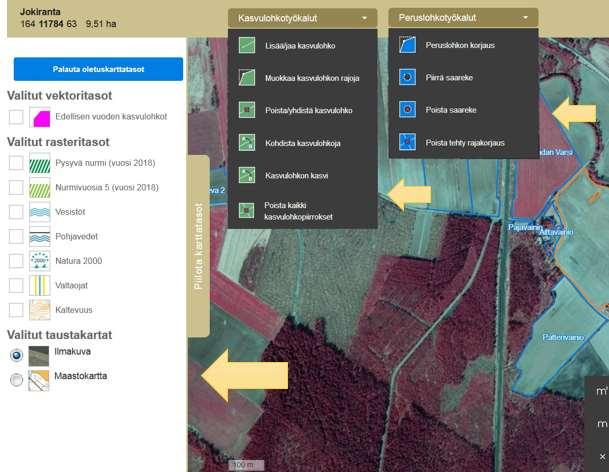The height and width of the screenshot is (472, 609).
Task: Select the Peruslohkon korjaus icon
Action: (407, 45)
